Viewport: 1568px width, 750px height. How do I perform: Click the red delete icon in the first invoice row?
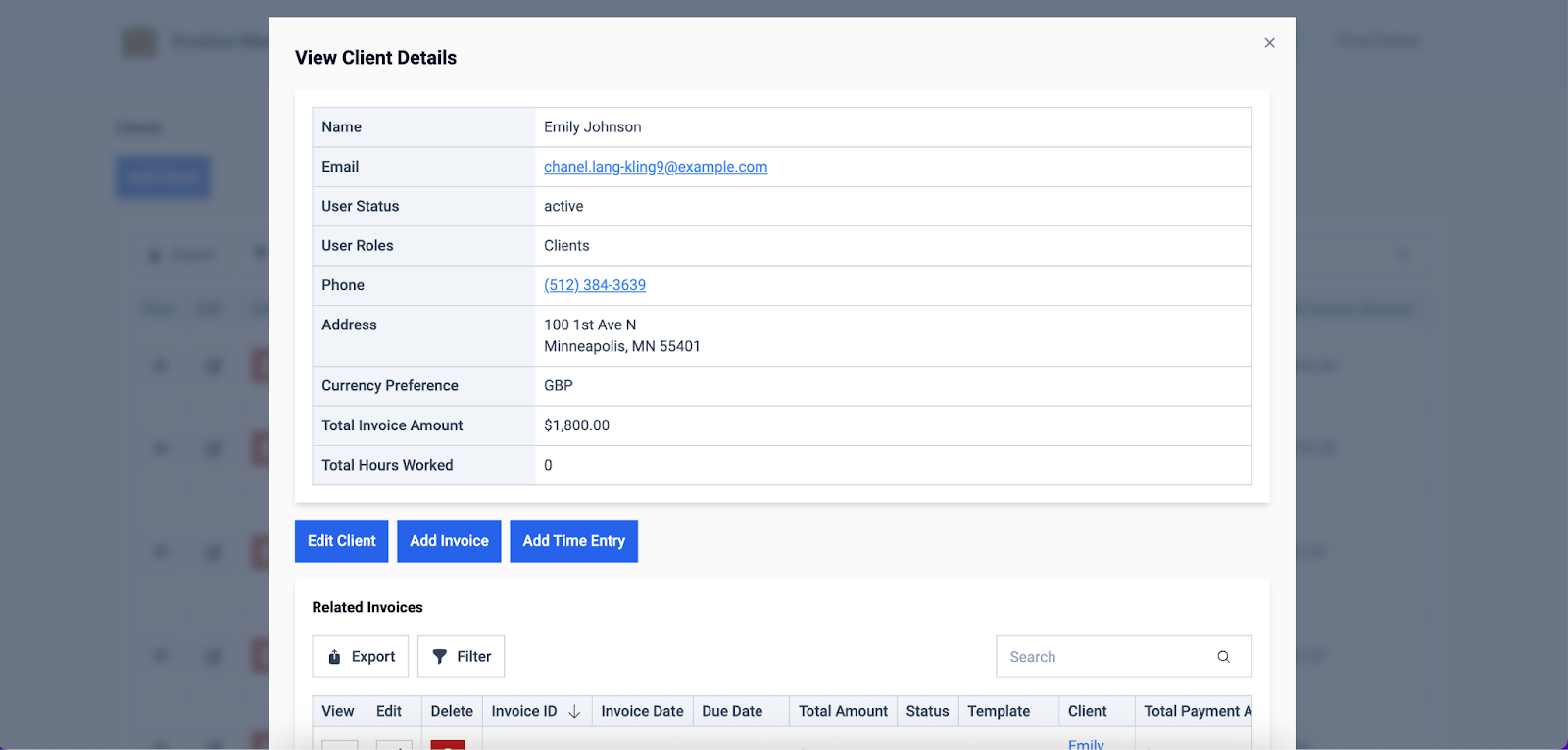(x=448, y=745)
